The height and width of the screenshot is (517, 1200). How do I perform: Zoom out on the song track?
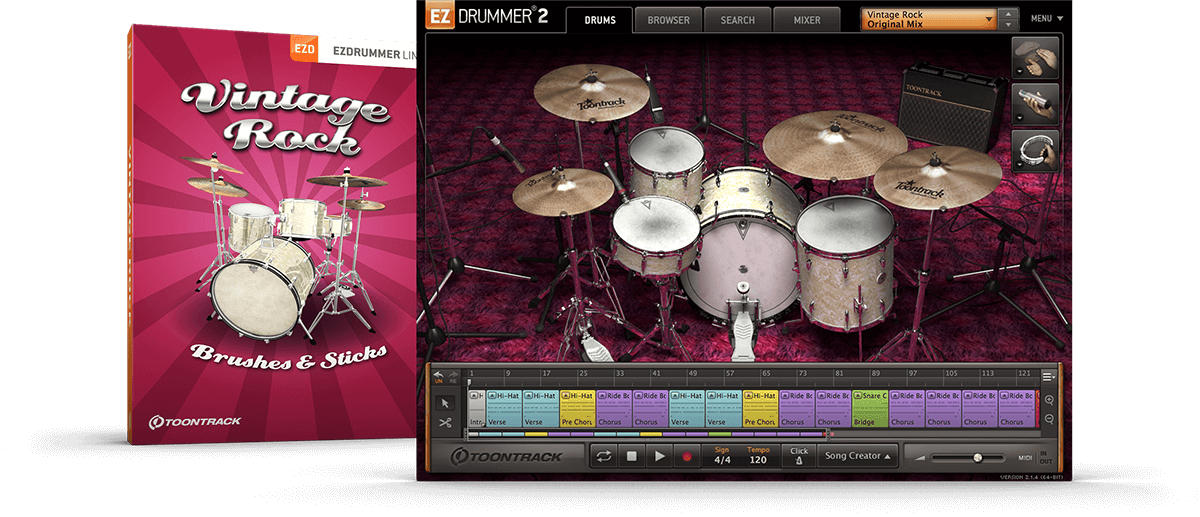pos(1050,419)
